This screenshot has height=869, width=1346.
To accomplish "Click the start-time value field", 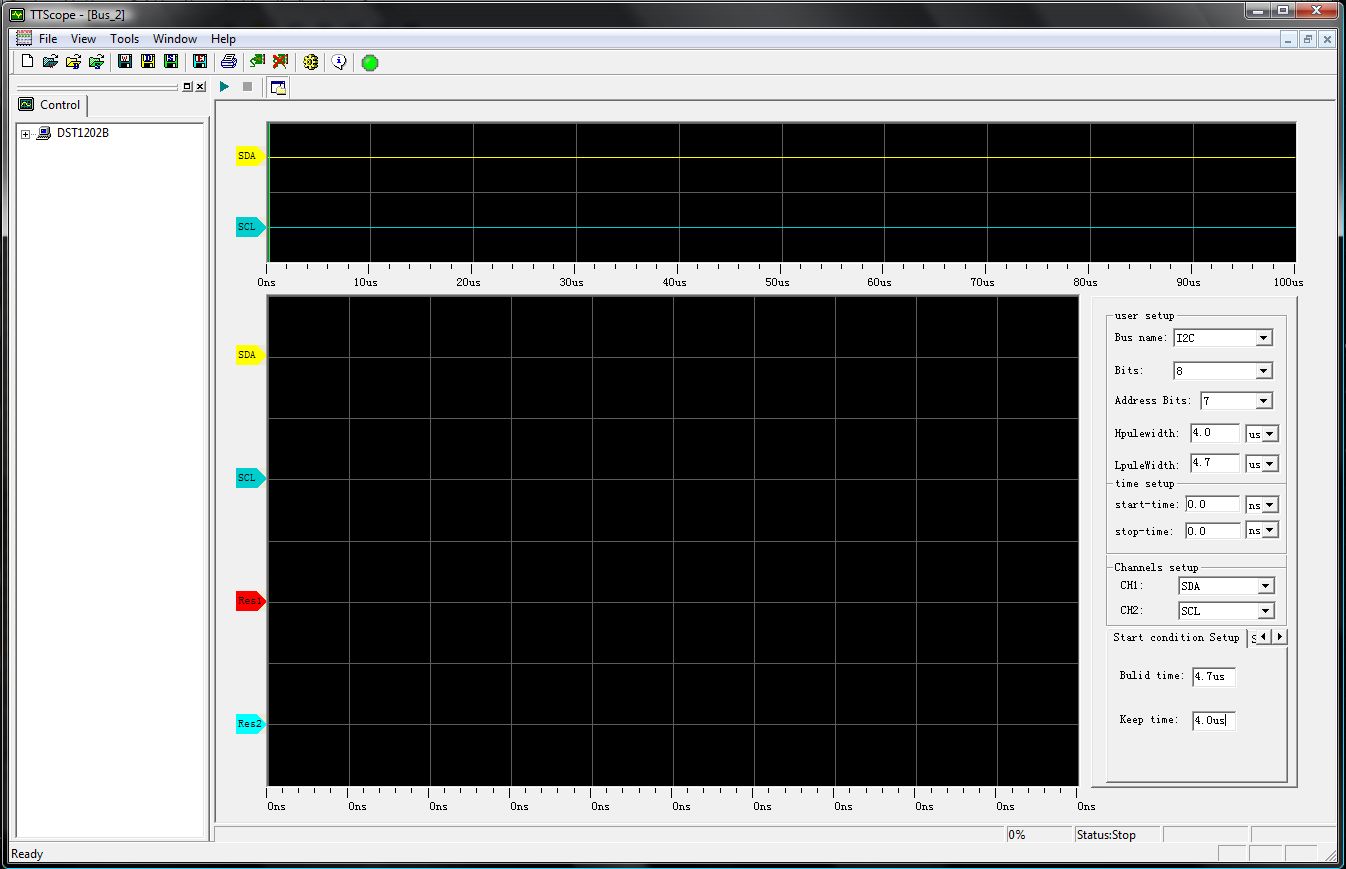I will 1212,504.
